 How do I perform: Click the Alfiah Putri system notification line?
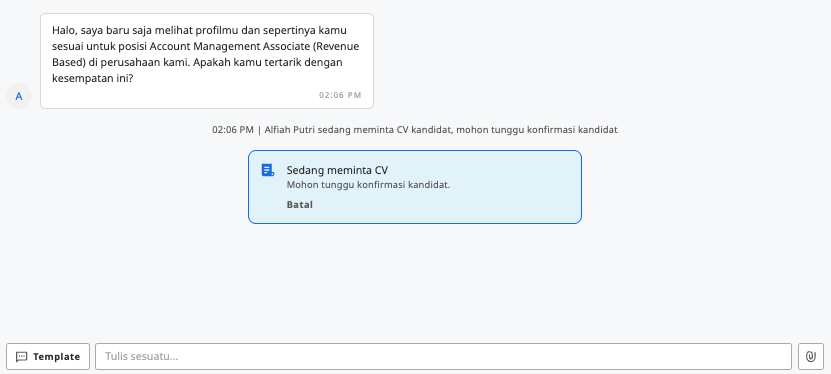point(415,130)
